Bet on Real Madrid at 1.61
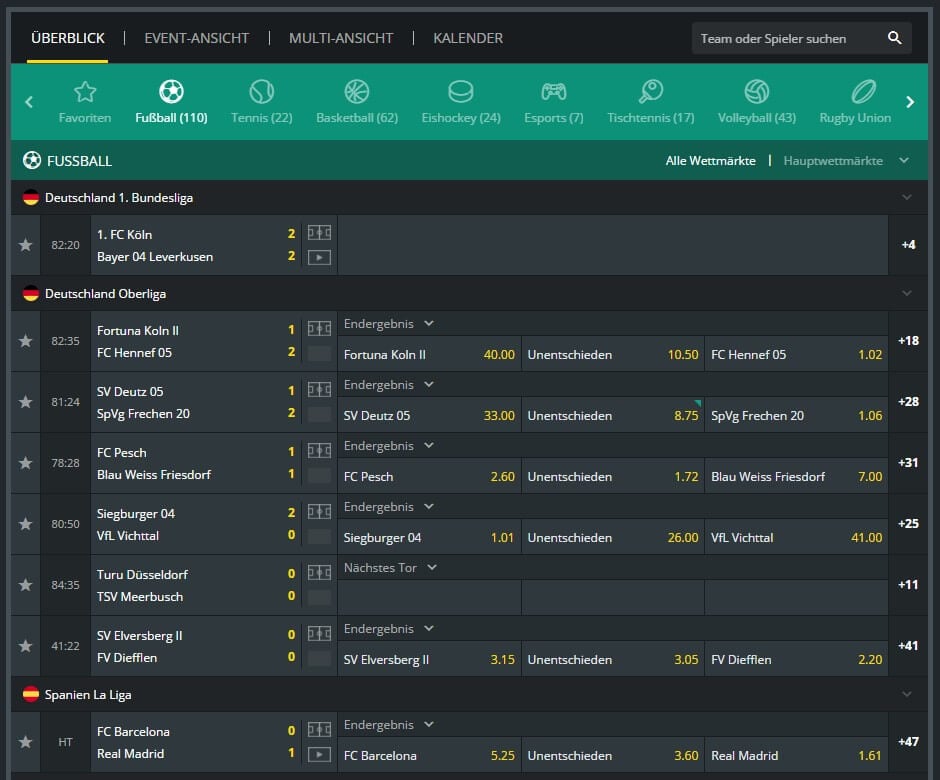 click(796, 755)
